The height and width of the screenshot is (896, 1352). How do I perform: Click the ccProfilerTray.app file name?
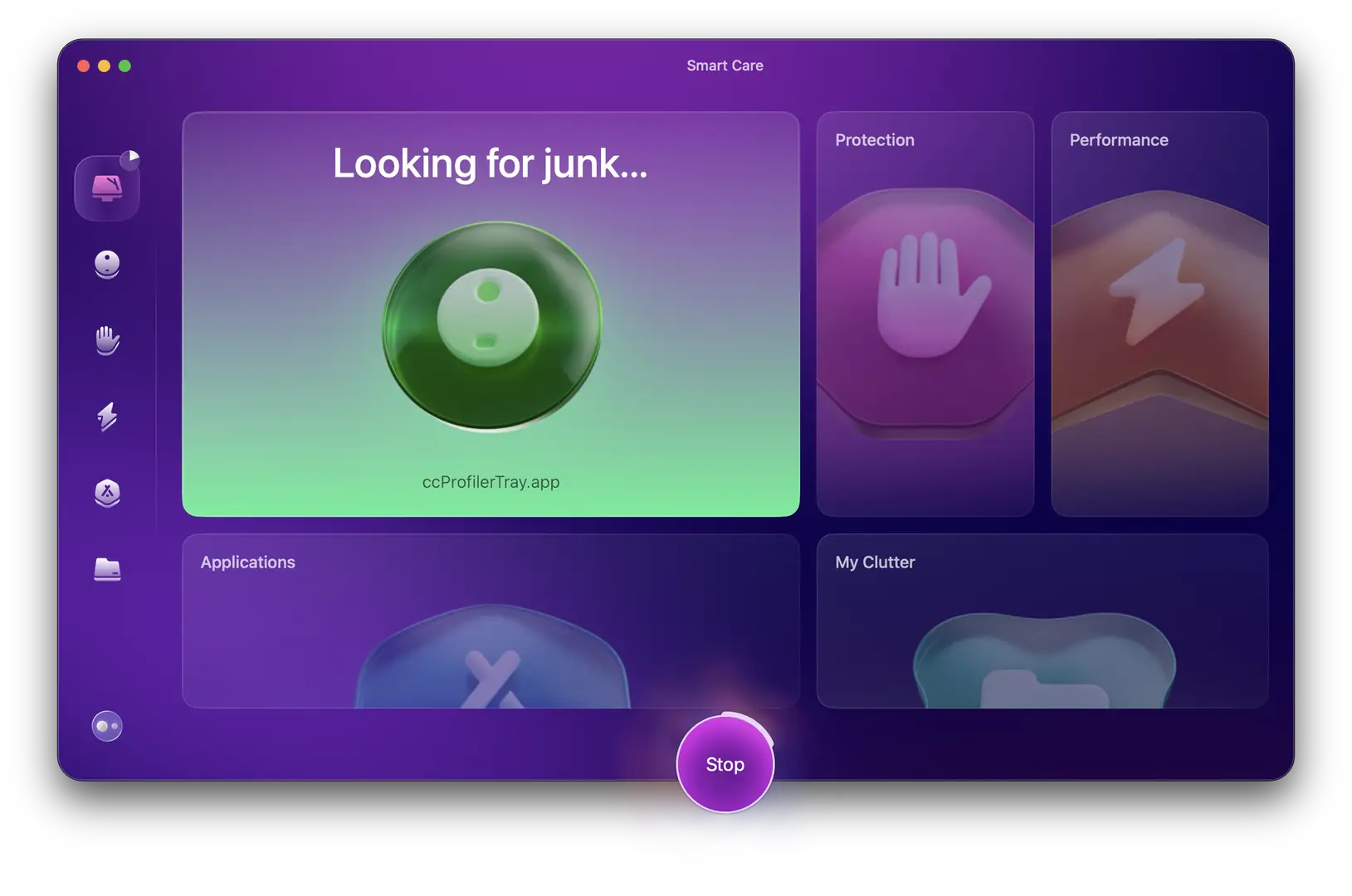pos(491,482)
